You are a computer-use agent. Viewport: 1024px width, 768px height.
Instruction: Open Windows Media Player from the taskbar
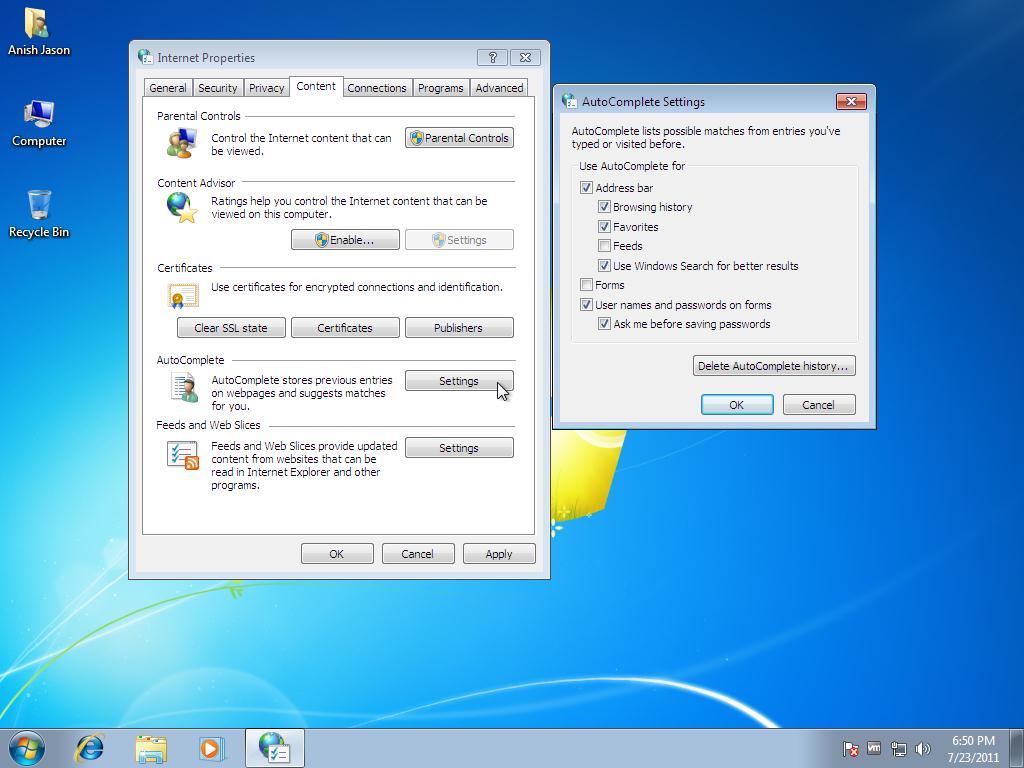tap(211, 748)
